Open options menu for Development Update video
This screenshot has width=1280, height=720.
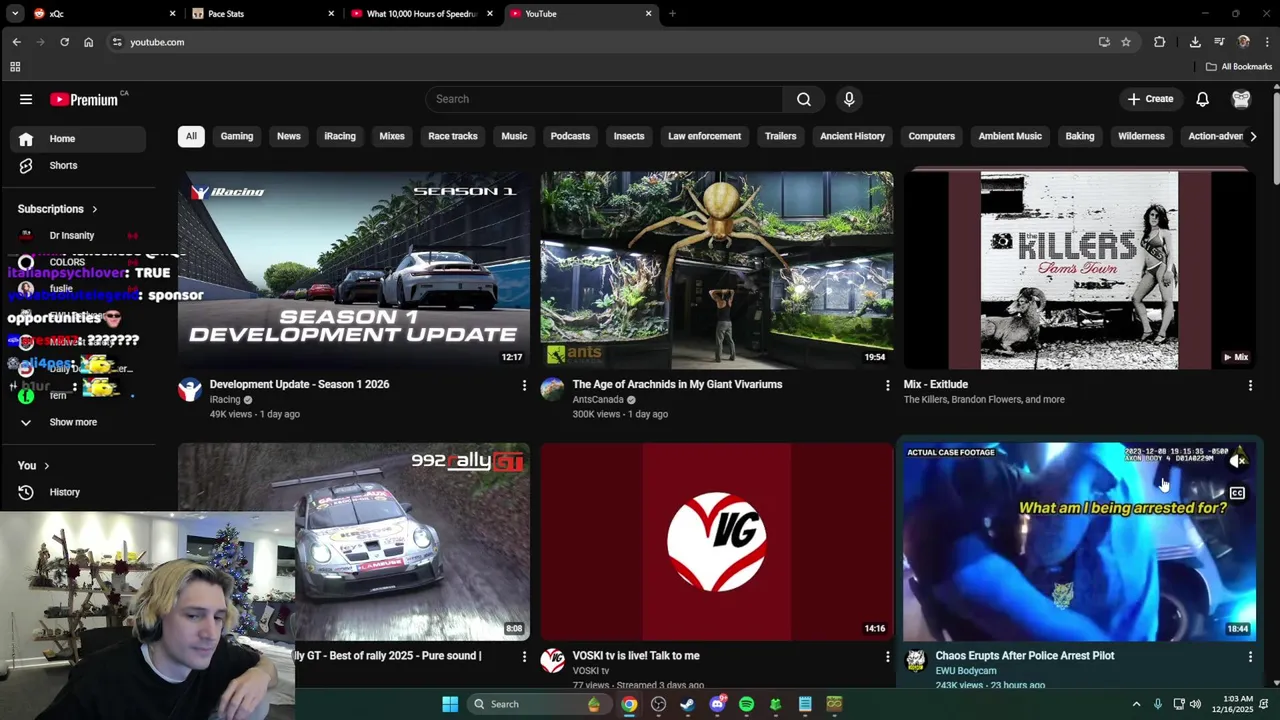[x=524, y=385]
